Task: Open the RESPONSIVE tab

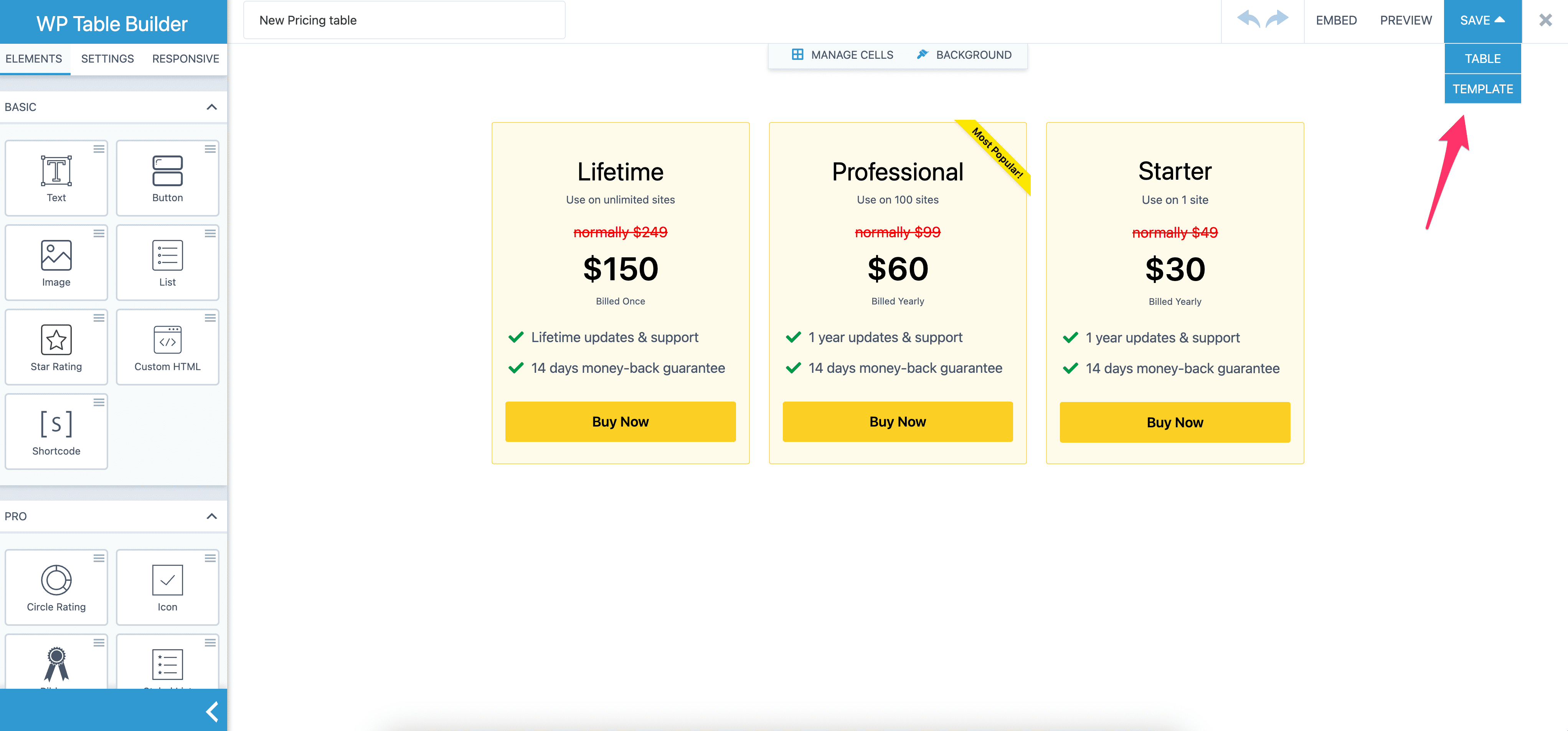Action: [185, 58]
